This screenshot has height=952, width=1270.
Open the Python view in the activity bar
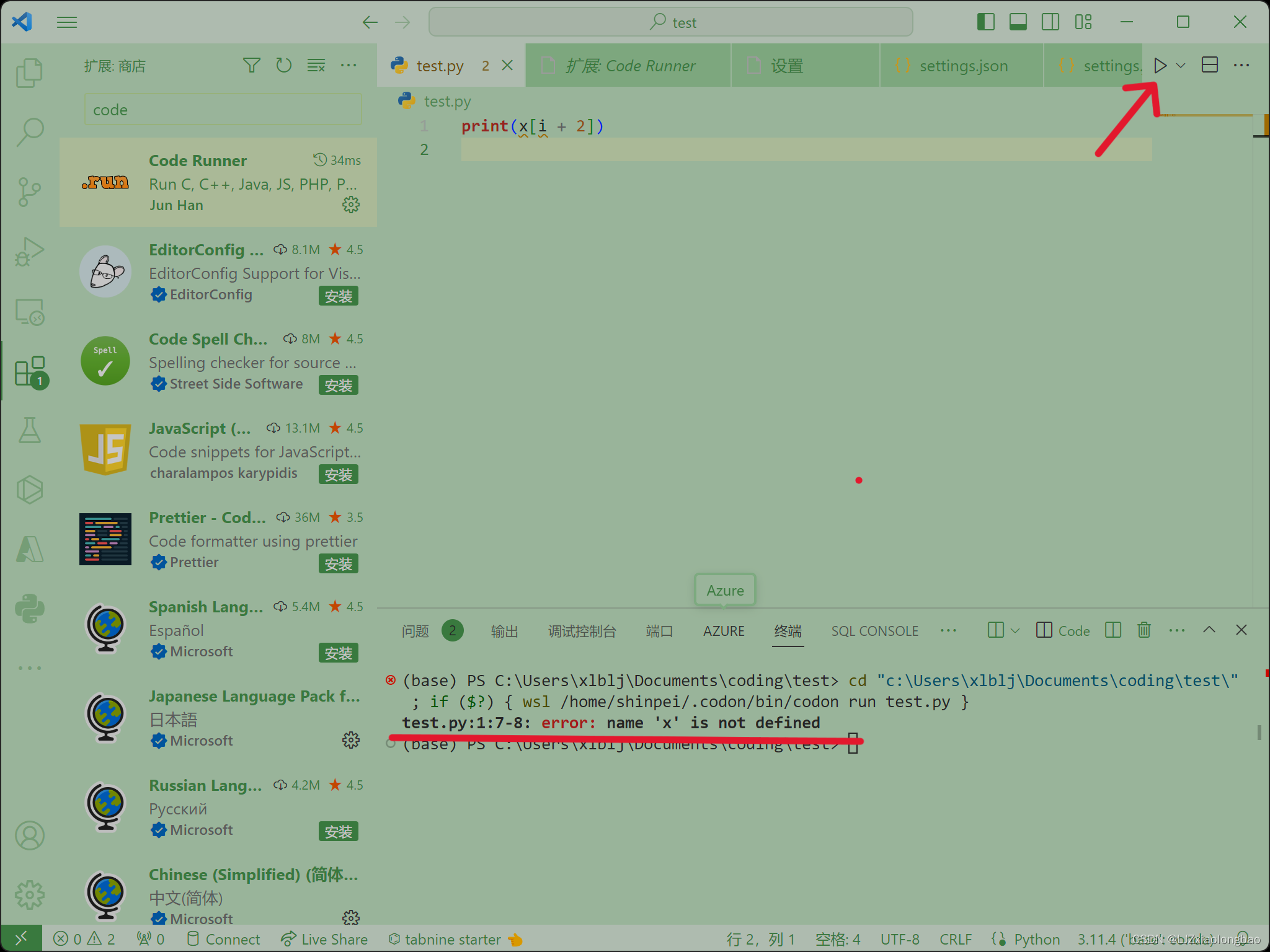pos(30,608)
